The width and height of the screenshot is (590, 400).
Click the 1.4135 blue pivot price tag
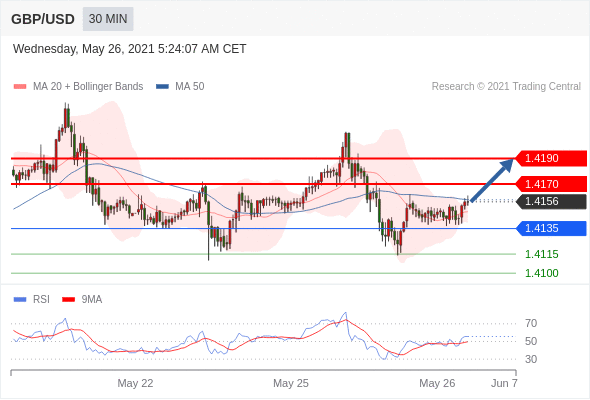[550, 228]
